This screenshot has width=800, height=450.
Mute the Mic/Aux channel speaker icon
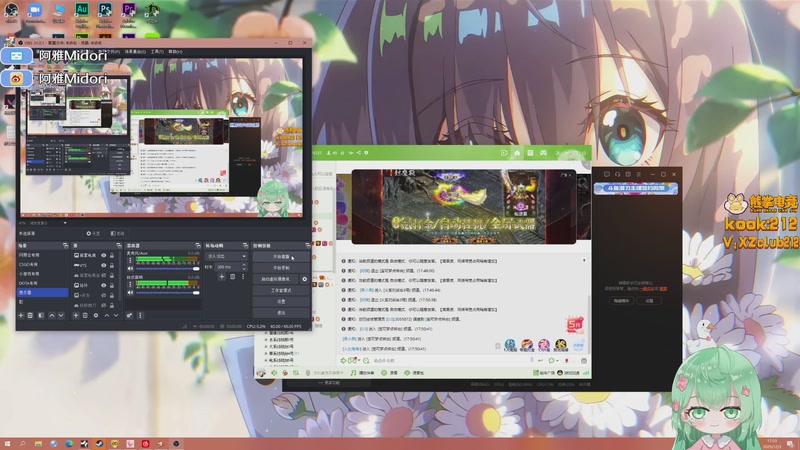(130, 268)
